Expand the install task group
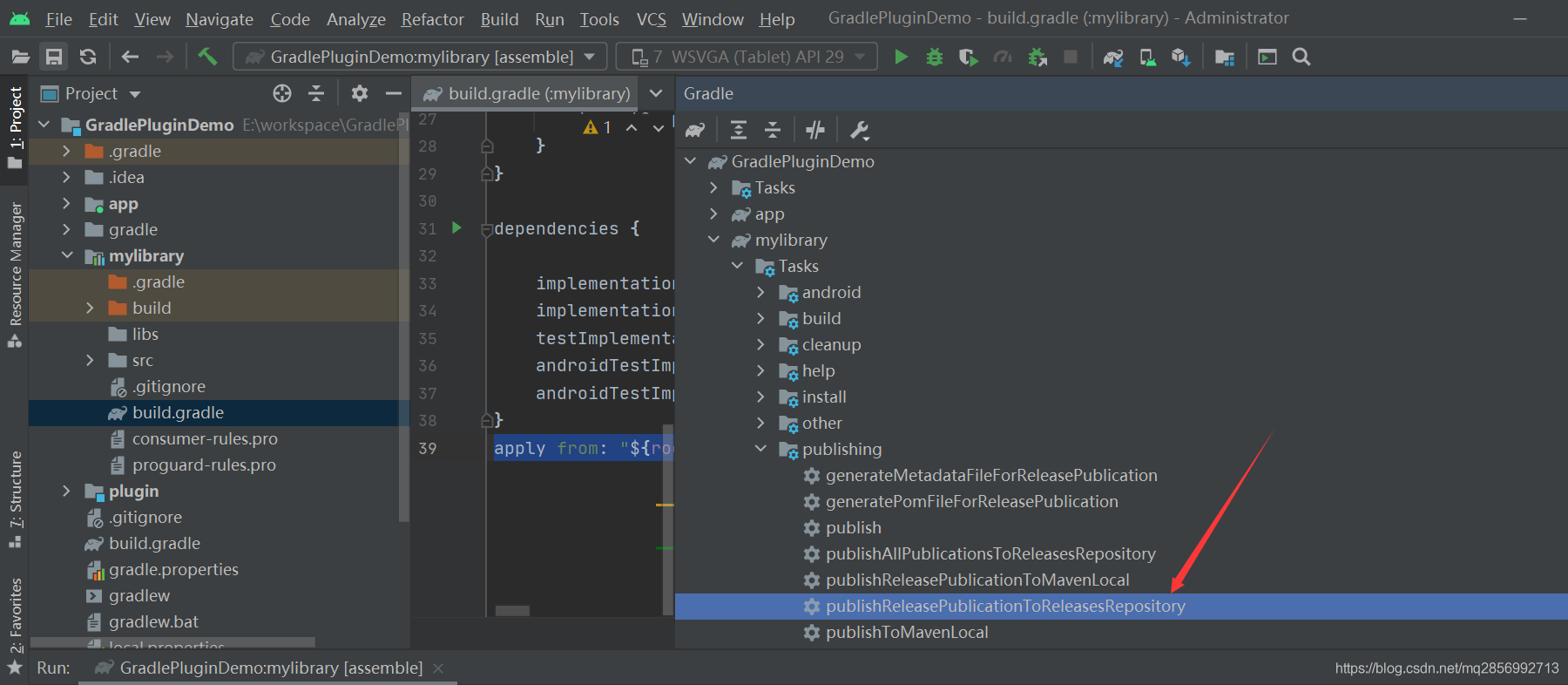This screenshot has width=1568, height=685. pyautogui.click(x=760, y=397)
